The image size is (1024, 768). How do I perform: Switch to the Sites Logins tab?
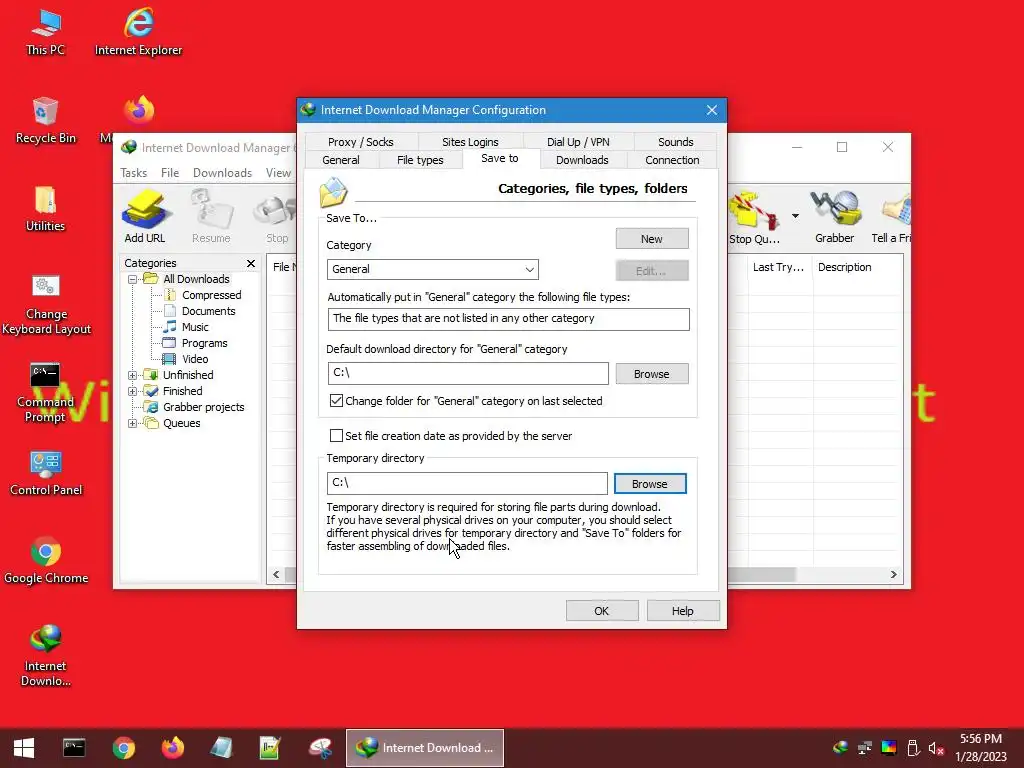click(470, 142)
